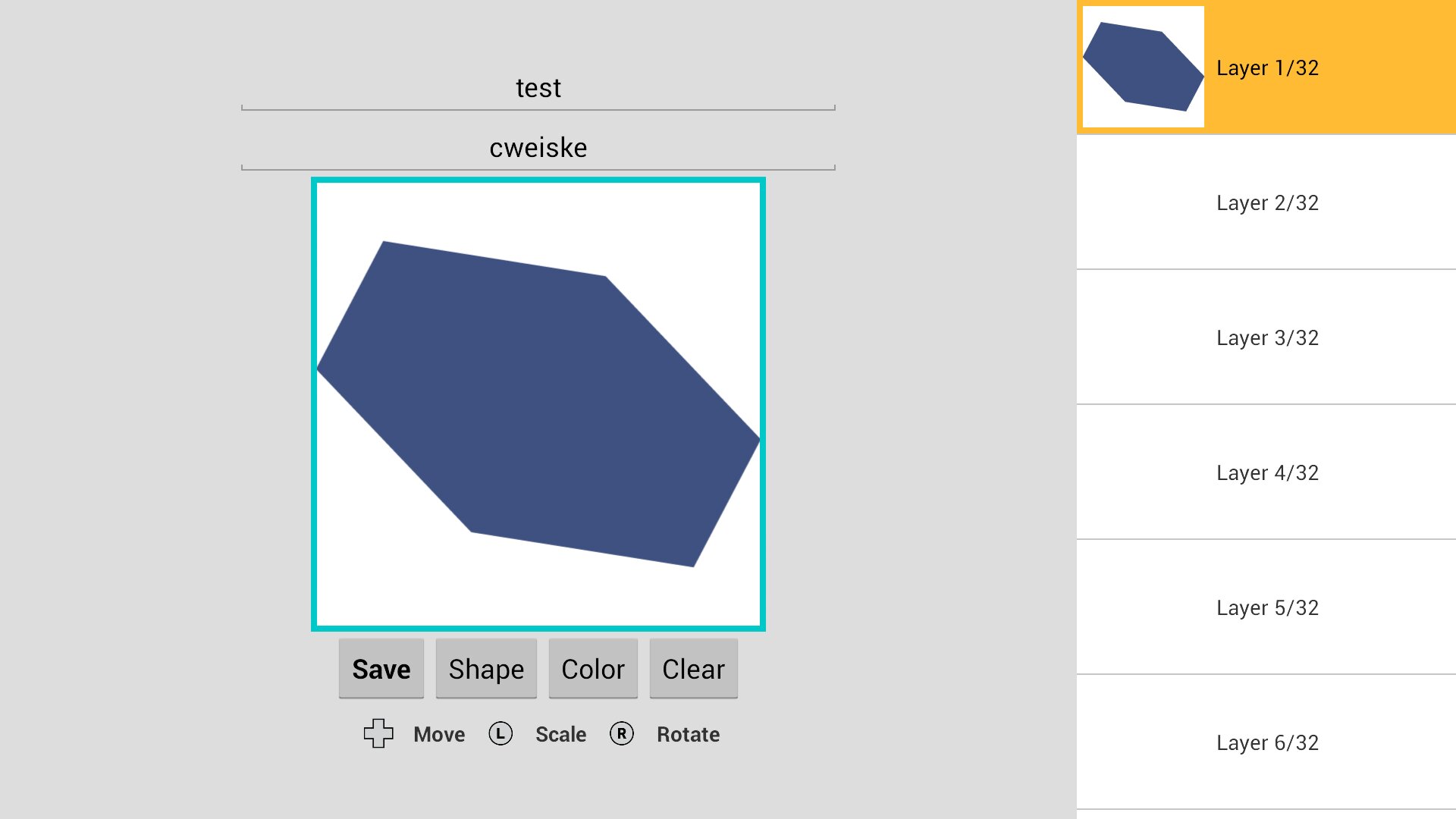Click the R stick Rotate icon
The height and width of the screenshot is (819, 1456).
point(622,733)
